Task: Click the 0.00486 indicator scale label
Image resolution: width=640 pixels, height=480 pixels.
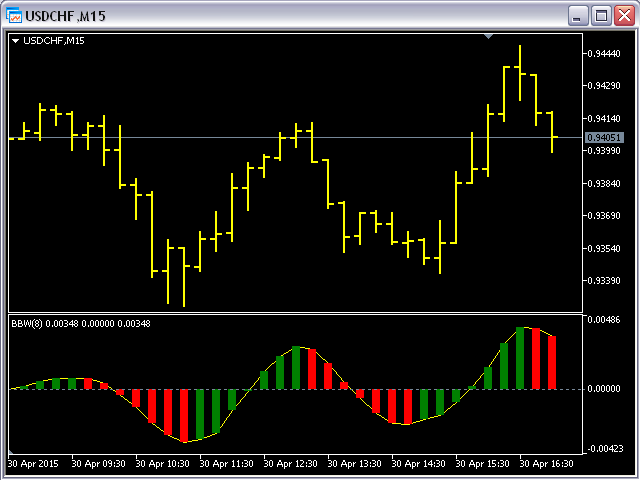Action: tap(604, 320)
